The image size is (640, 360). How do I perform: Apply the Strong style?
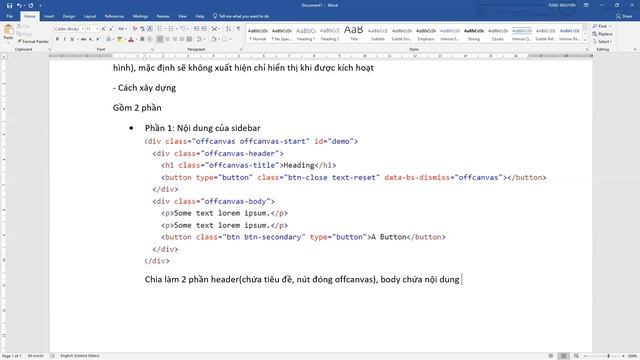(x=473, y=34)
